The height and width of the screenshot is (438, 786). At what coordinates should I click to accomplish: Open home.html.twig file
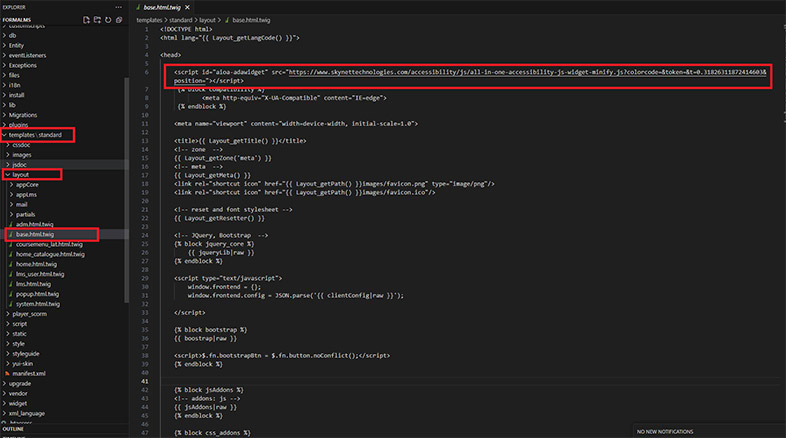pyautogui.click(x=36, y=264)
